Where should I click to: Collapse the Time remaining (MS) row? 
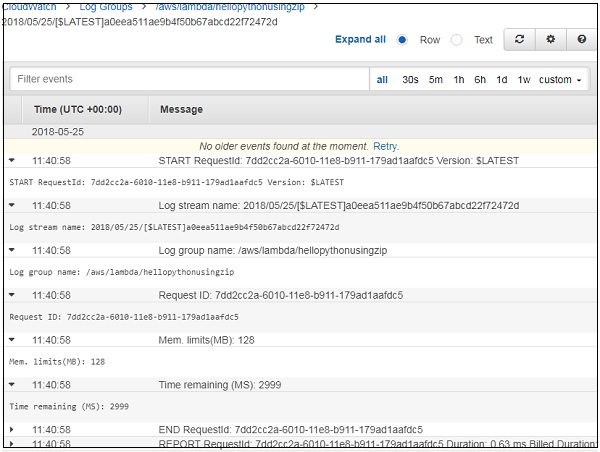[x=12, y=384]
